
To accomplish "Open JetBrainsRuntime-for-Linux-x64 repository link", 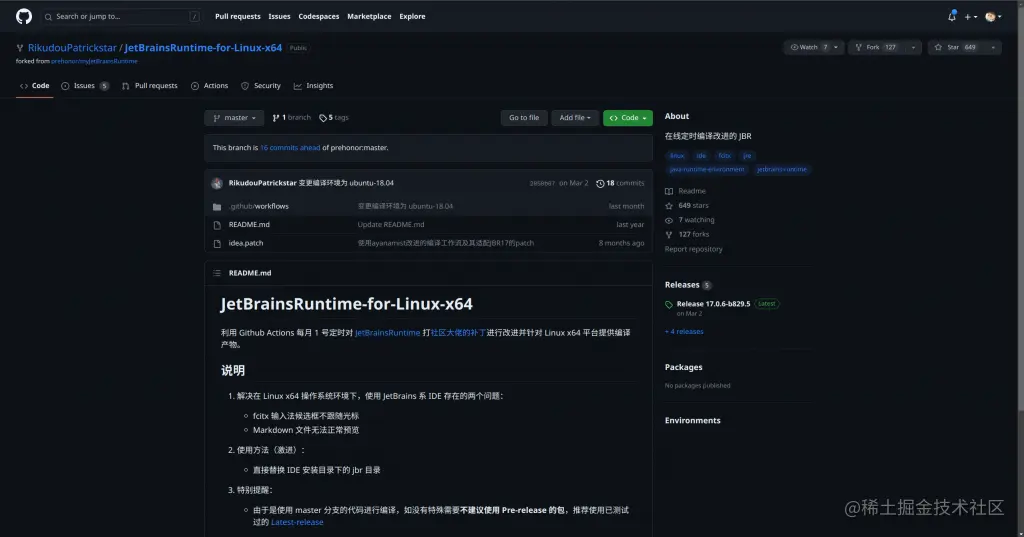I will [x=203, y=48].
